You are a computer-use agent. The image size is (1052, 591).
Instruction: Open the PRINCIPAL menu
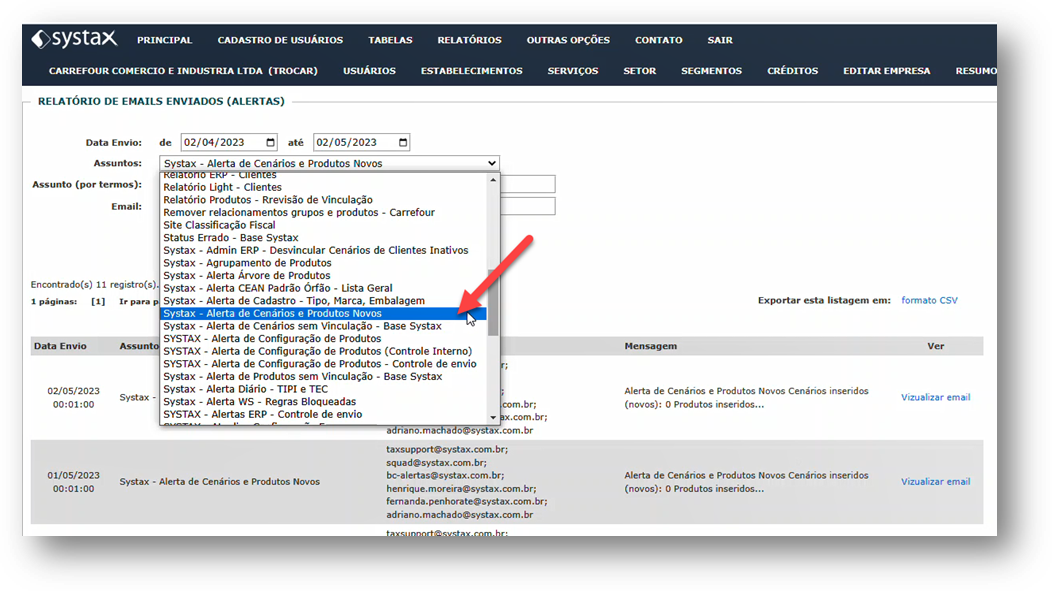coord(164,40)
